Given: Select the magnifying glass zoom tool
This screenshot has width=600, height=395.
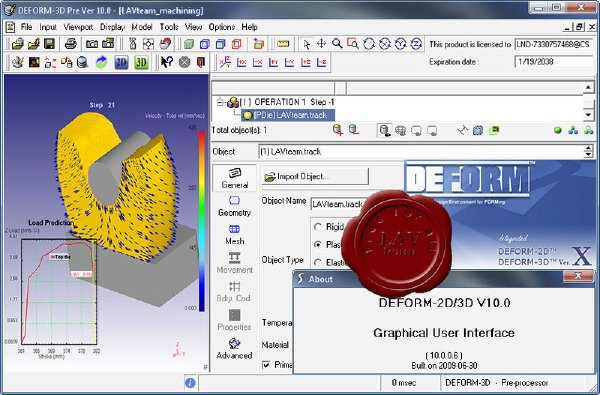Looking at the screenshot, I should [337, 44].
